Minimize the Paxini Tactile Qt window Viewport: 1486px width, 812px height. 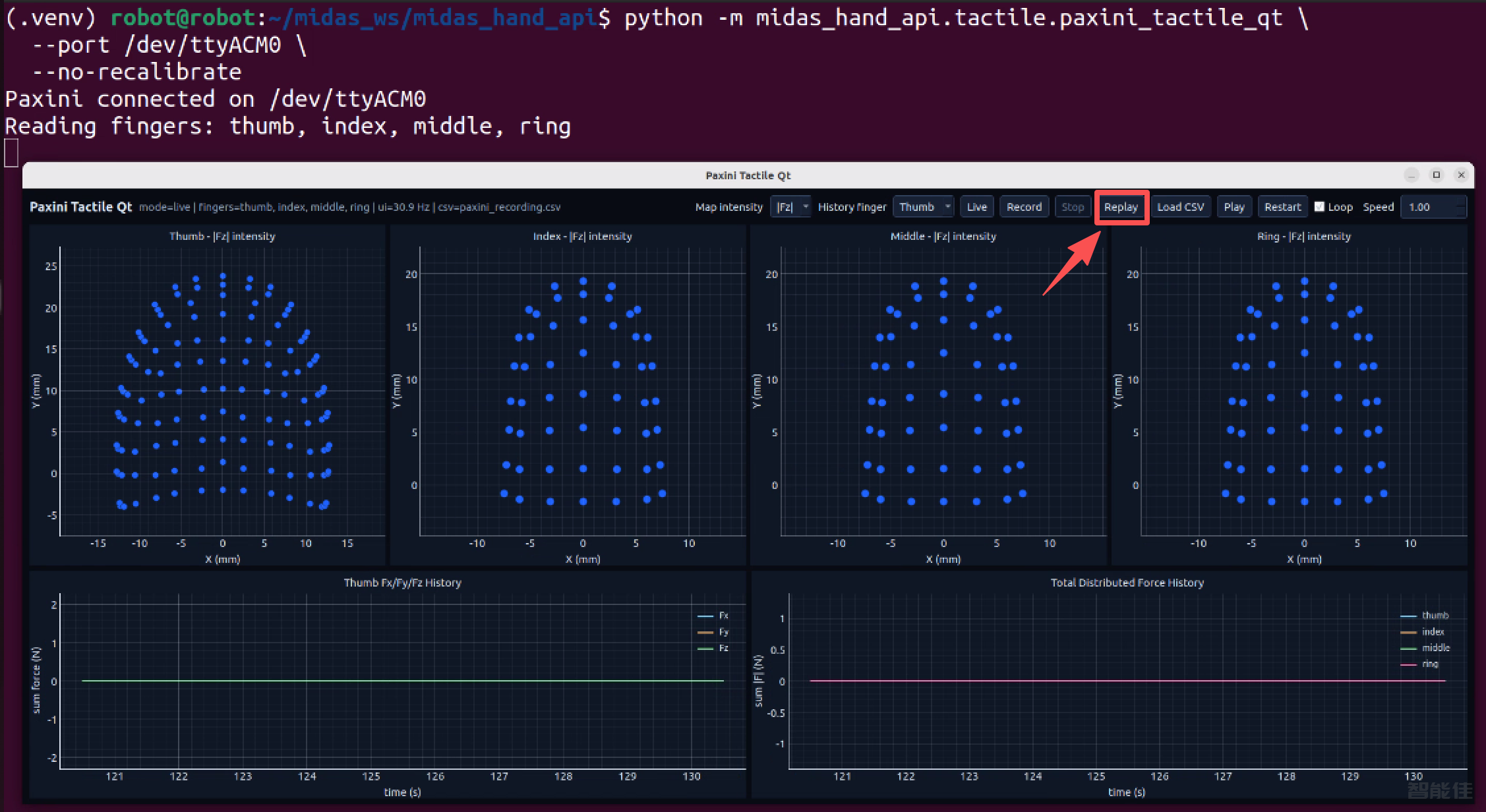point(1411,175)
